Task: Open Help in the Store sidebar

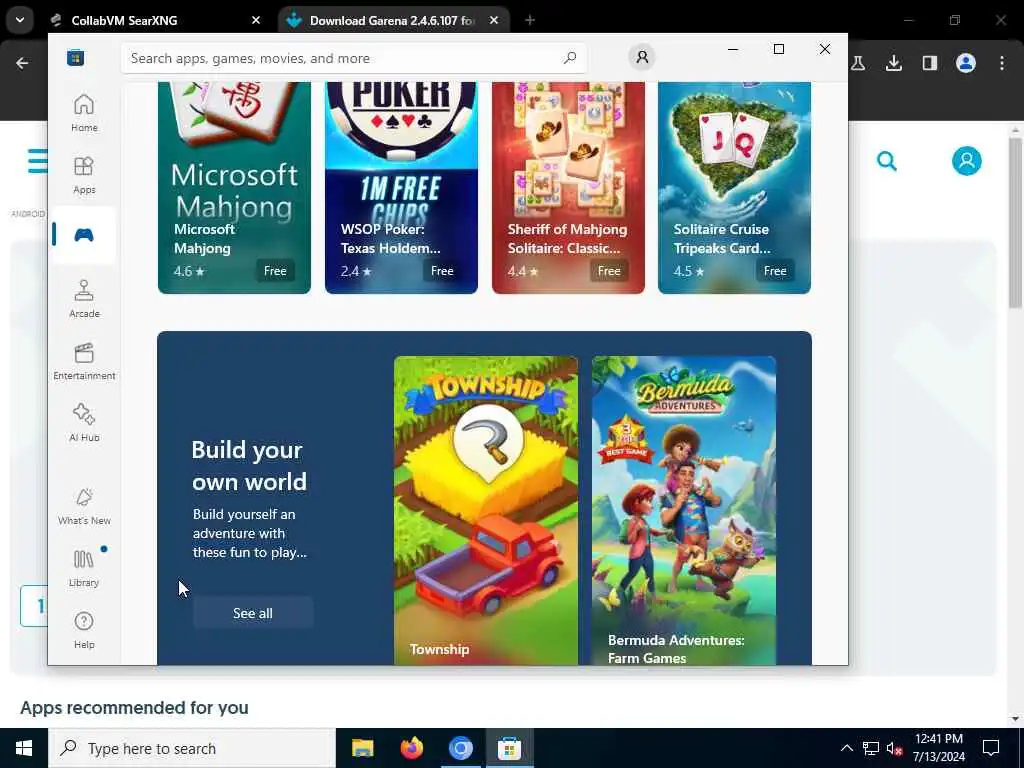Action: pos(84,630)
